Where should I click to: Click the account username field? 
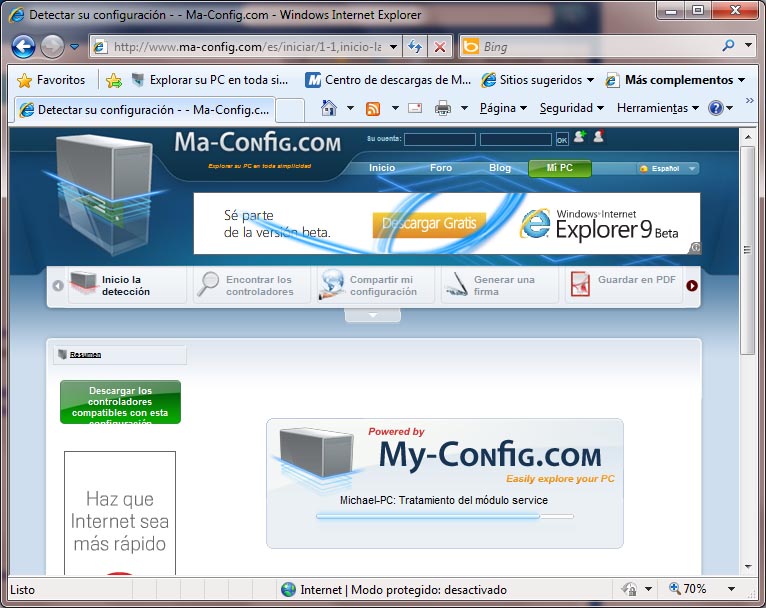440,140
